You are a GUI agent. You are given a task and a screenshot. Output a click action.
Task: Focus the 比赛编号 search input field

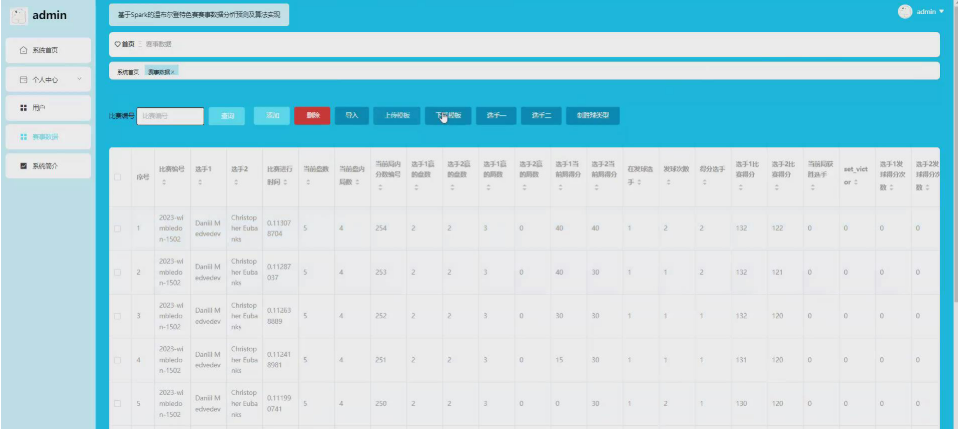(x=170, y=116)
